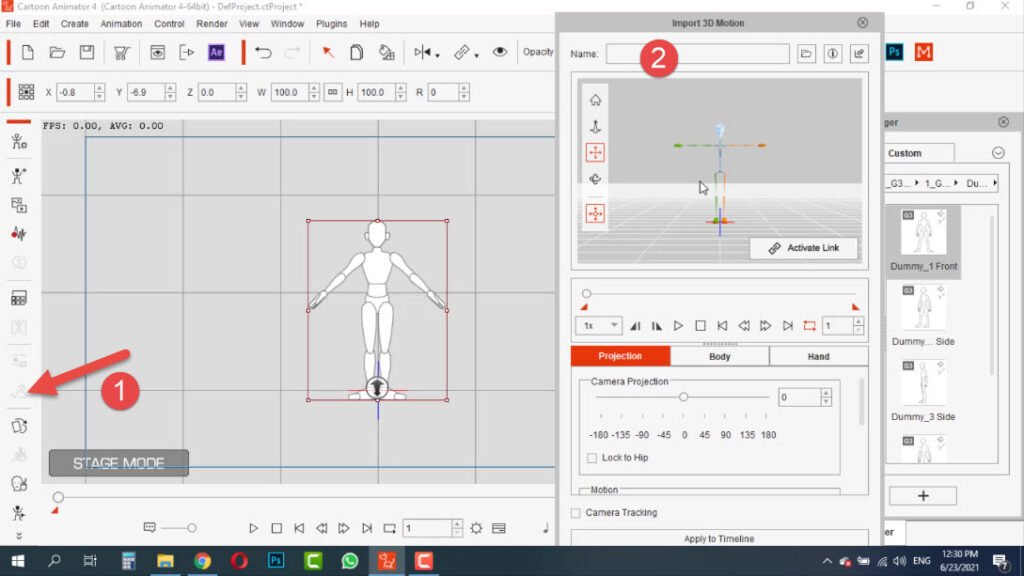The height and width of the screenshot is (576, 1024).
Task: Click the motion Name input field
Action: click(697, 54)
